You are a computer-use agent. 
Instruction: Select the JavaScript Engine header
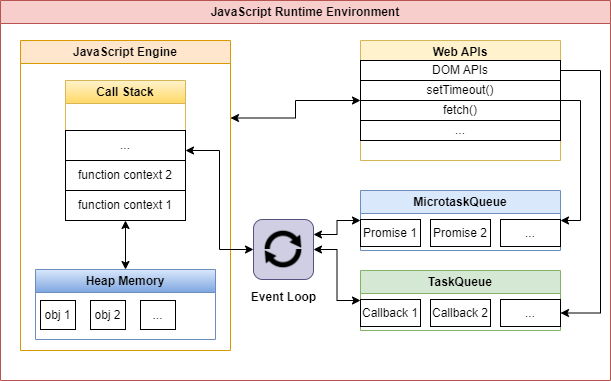[125, 52]
